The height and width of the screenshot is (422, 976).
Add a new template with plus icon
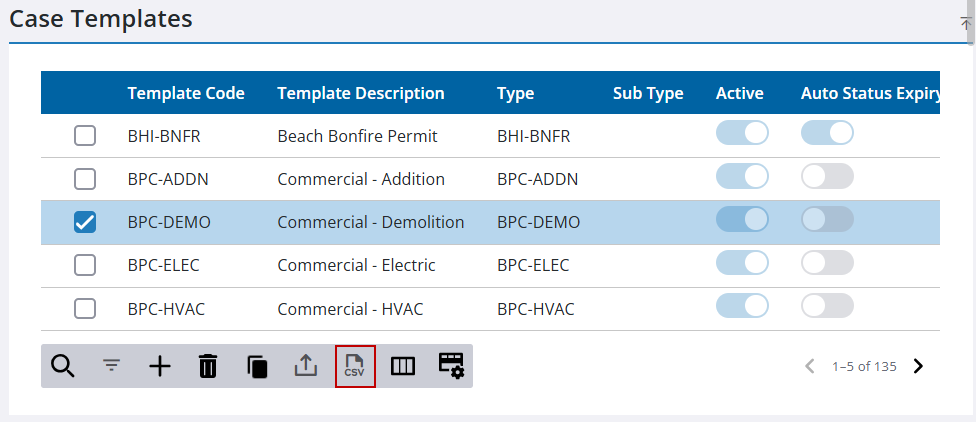[x=160, y=366]
